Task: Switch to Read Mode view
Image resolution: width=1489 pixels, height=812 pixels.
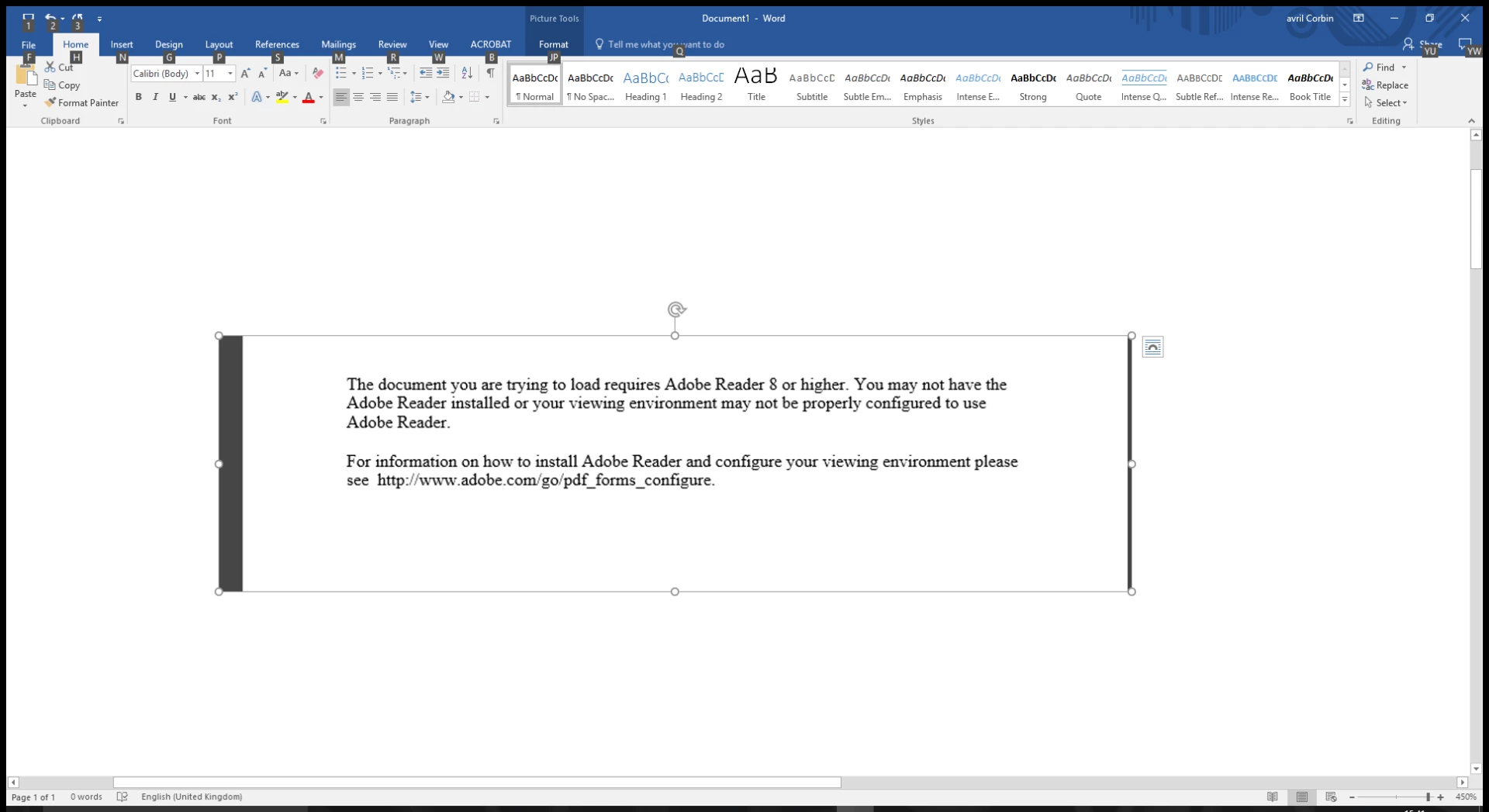Action: [1273, 796]
